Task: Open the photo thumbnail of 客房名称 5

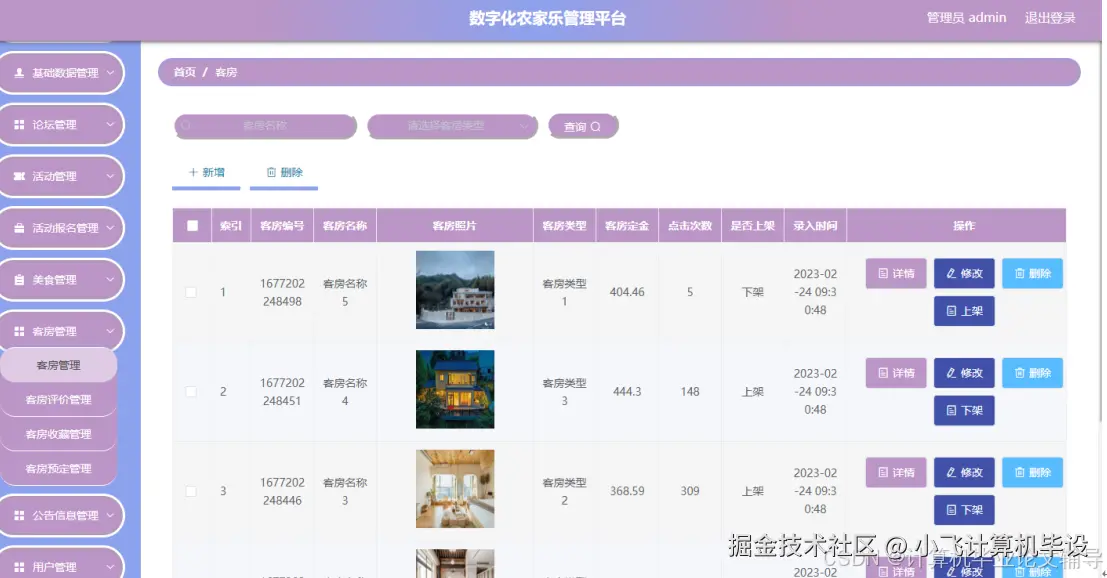Action: 455,290
